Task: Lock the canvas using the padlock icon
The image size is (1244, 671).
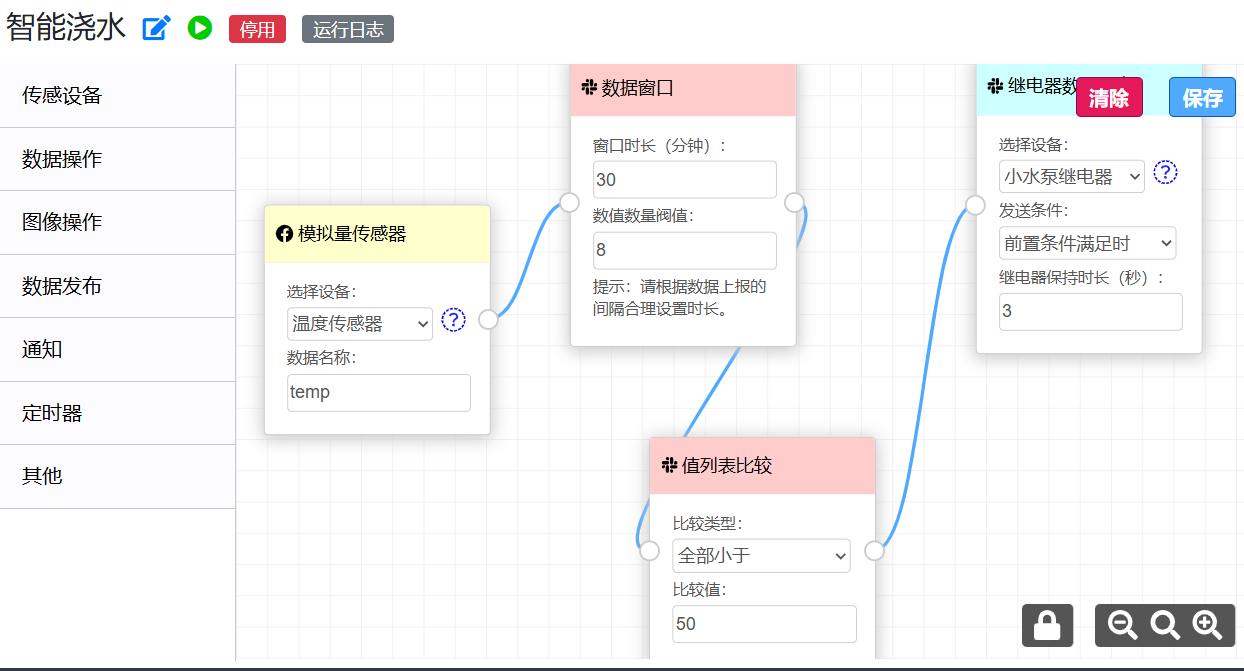Action: [1047, 625]
